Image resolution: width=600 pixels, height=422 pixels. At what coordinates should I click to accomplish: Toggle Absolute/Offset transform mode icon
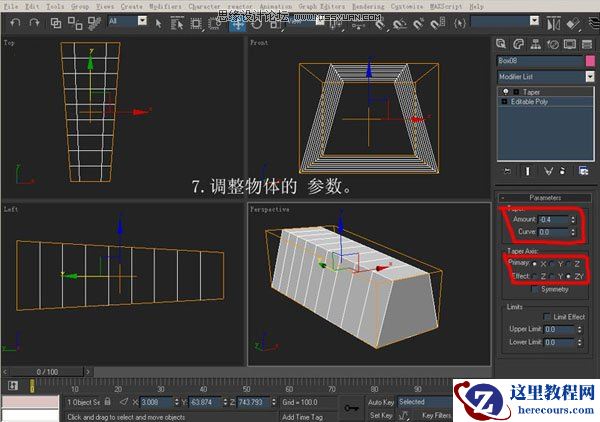(x=124, y=402)
